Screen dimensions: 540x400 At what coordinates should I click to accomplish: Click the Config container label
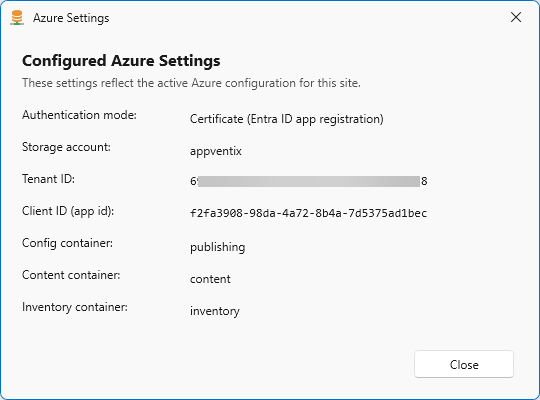coord(67,243)
